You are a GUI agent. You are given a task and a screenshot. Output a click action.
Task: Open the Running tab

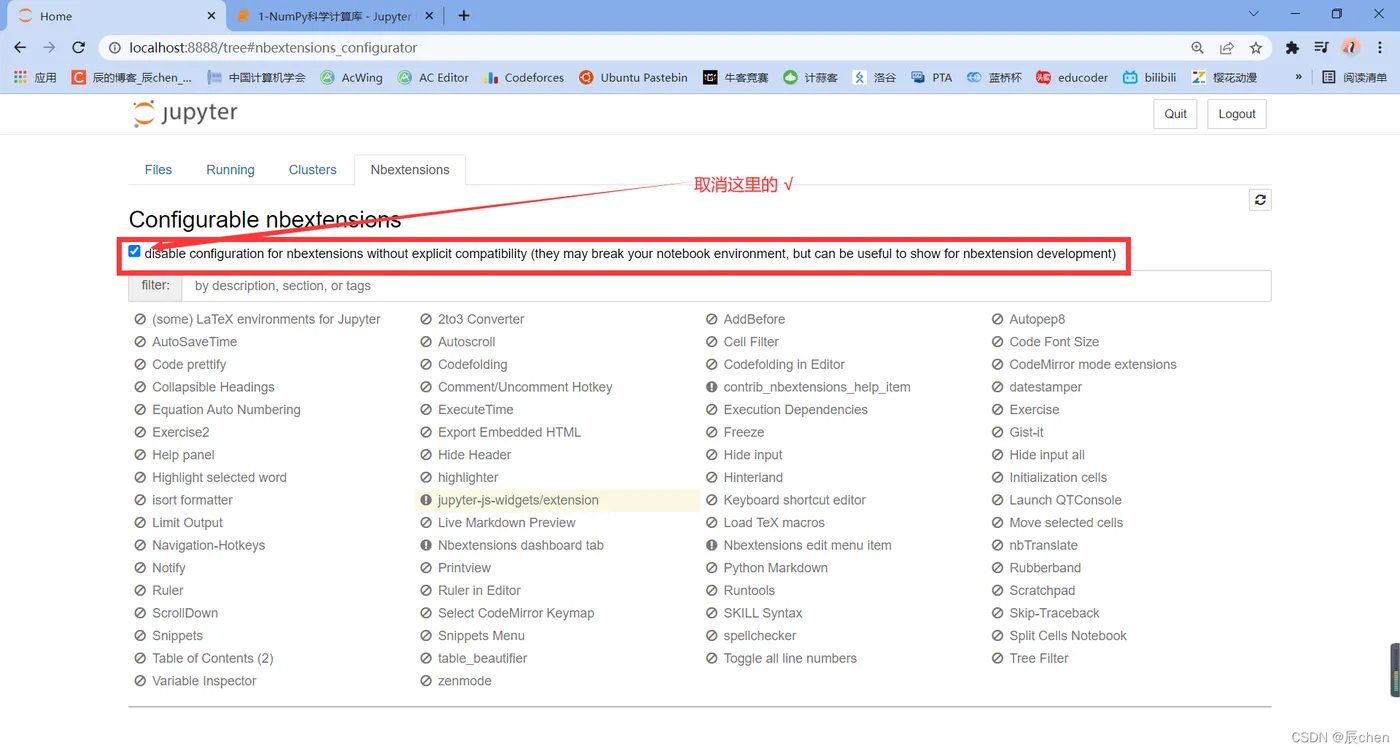point(230,170)
